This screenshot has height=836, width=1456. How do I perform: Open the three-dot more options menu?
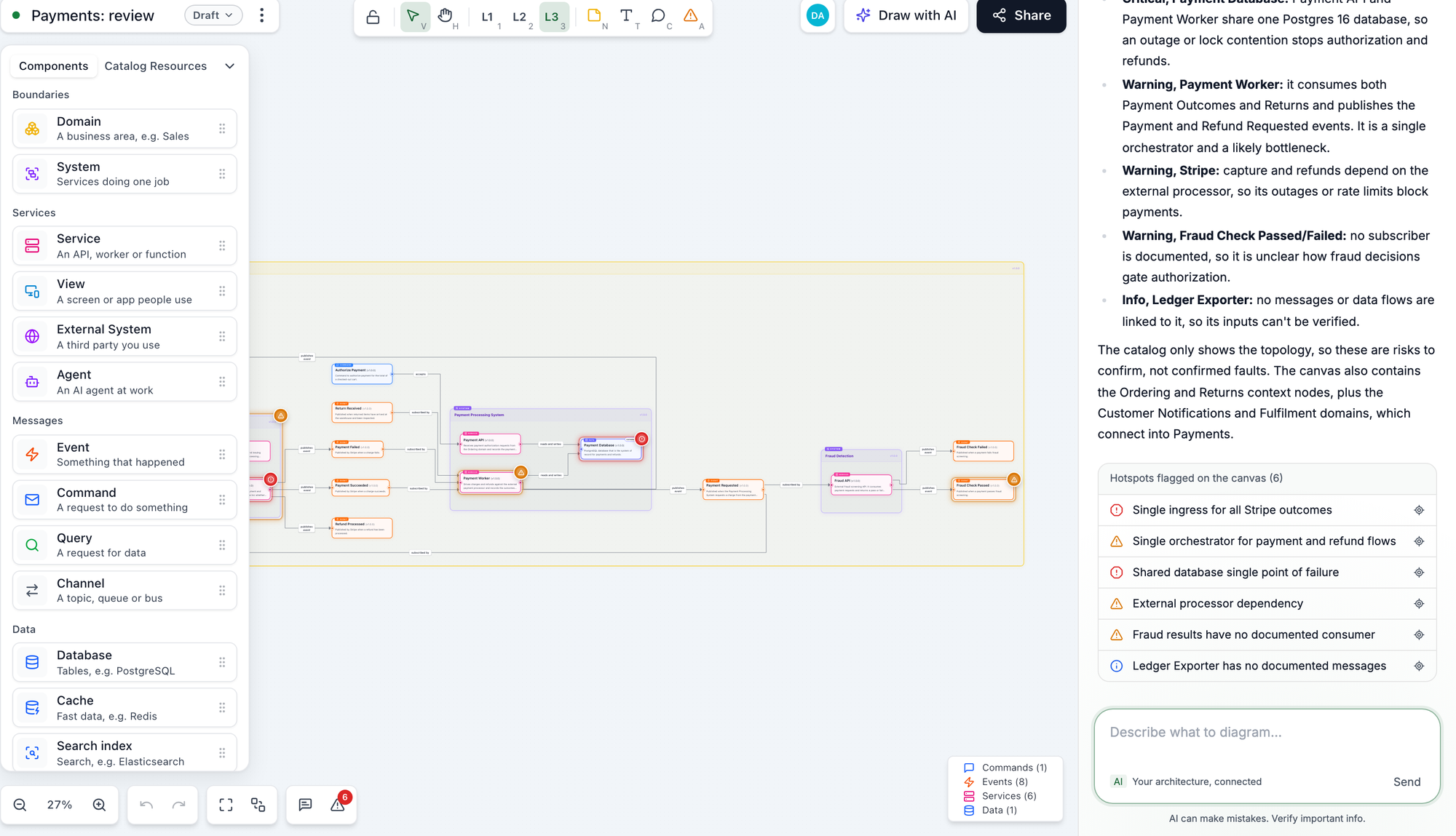point(262,15)
